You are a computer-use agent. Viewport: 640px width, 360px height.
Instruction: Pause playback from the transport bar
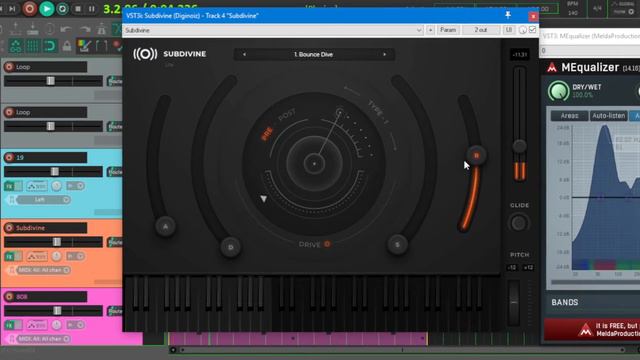[x=92, y=9]
